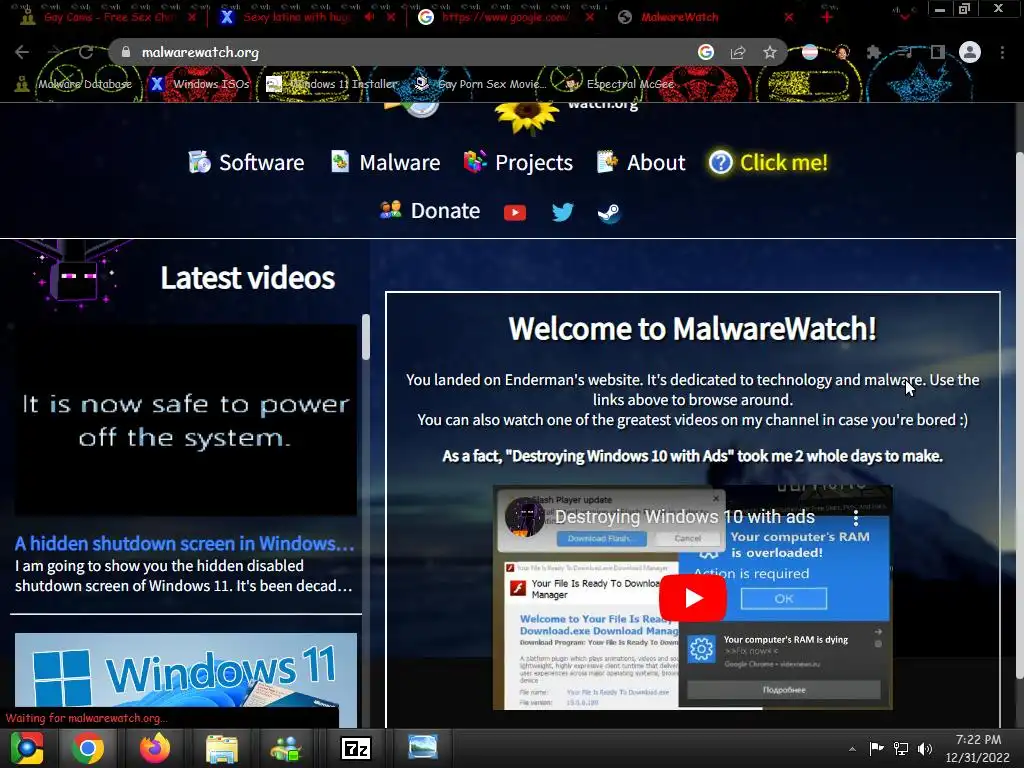Switch to the second tab with X favicon
1024x768 pixels.
307,17
